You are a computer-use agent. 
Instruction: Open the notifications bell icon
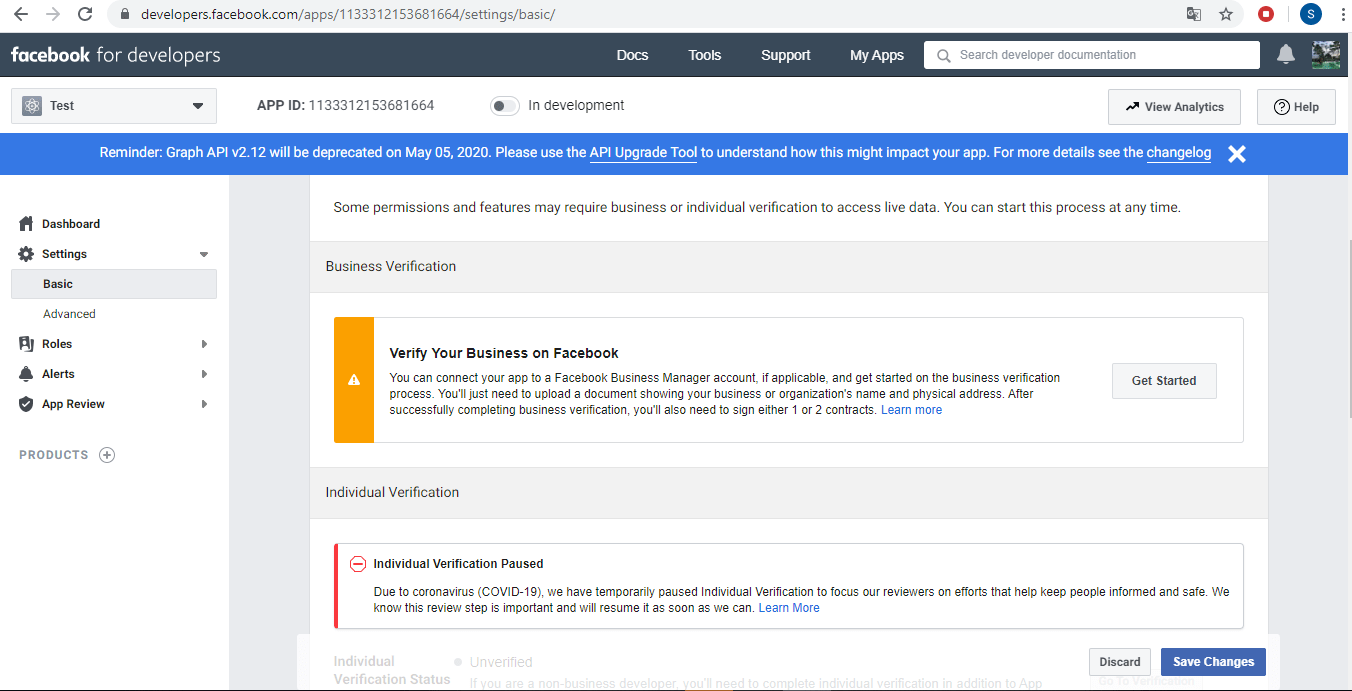click(x=1286, y=55)
